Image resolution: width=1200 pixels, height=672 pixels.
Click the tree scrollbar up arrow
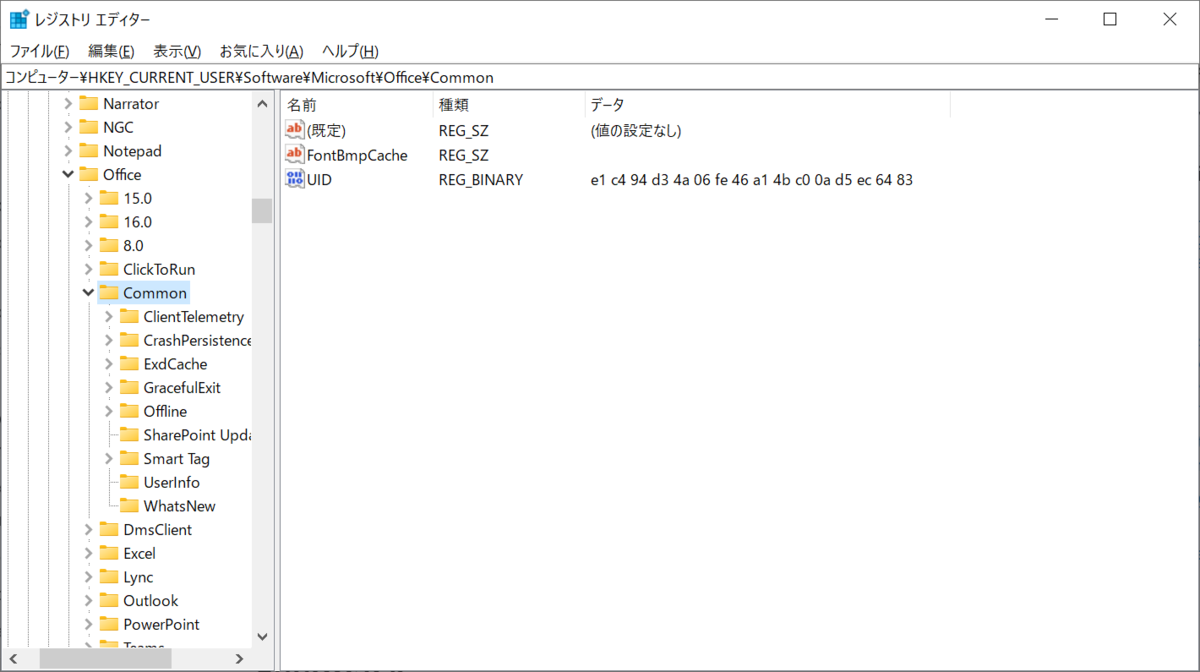(x=262, y=103)
